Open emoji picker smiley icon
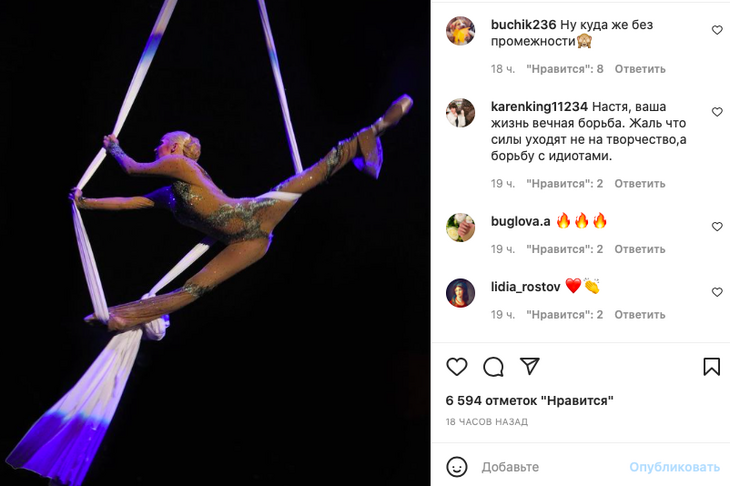Viewport: 730px width, 486px height. click(457, 467)
